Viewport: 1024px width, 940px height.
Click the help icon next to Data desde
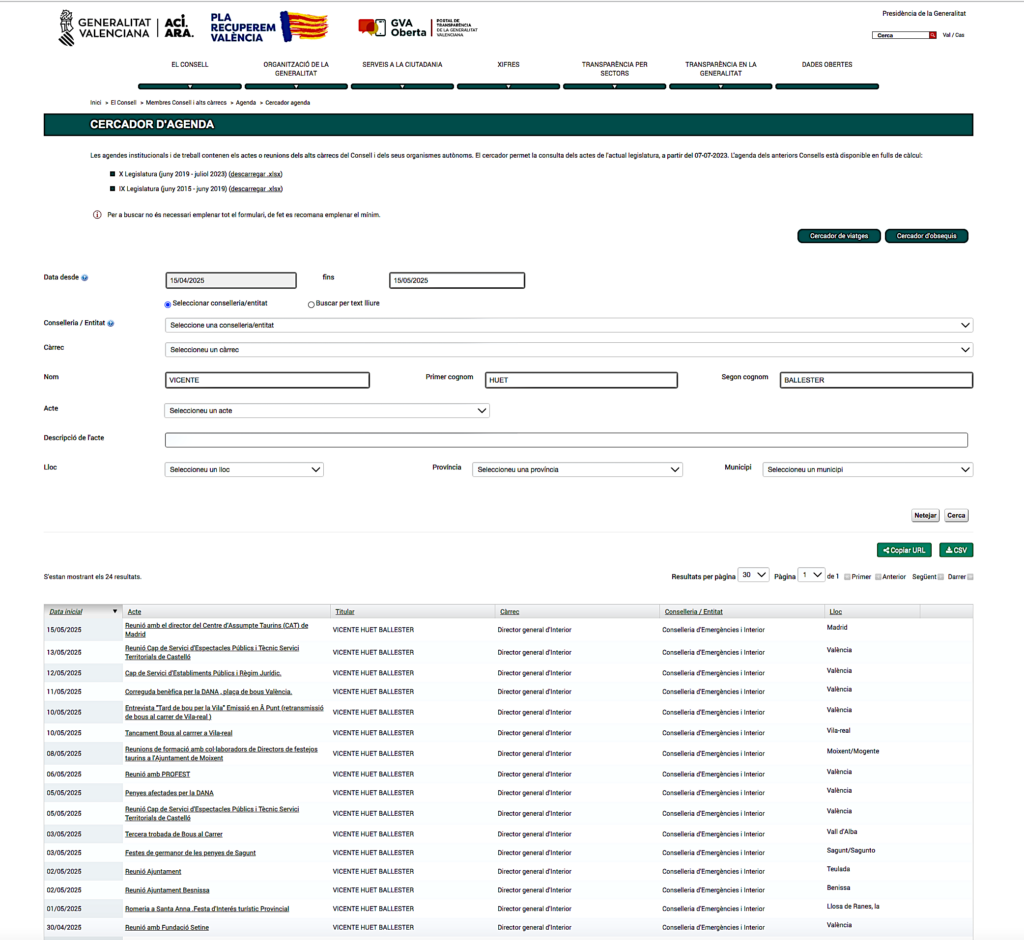(x=85, y=277)
